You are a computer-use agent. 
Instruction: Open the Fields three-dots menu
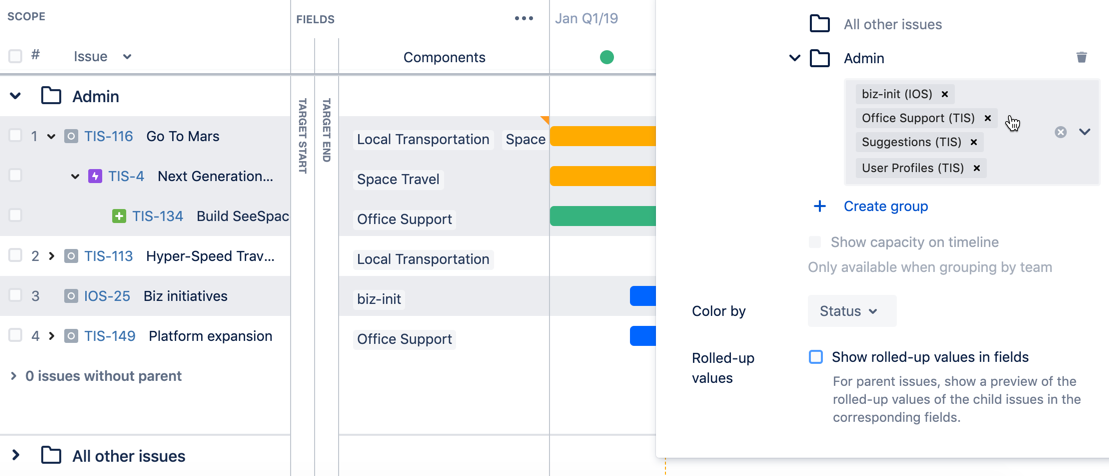[x=524, y=18]
